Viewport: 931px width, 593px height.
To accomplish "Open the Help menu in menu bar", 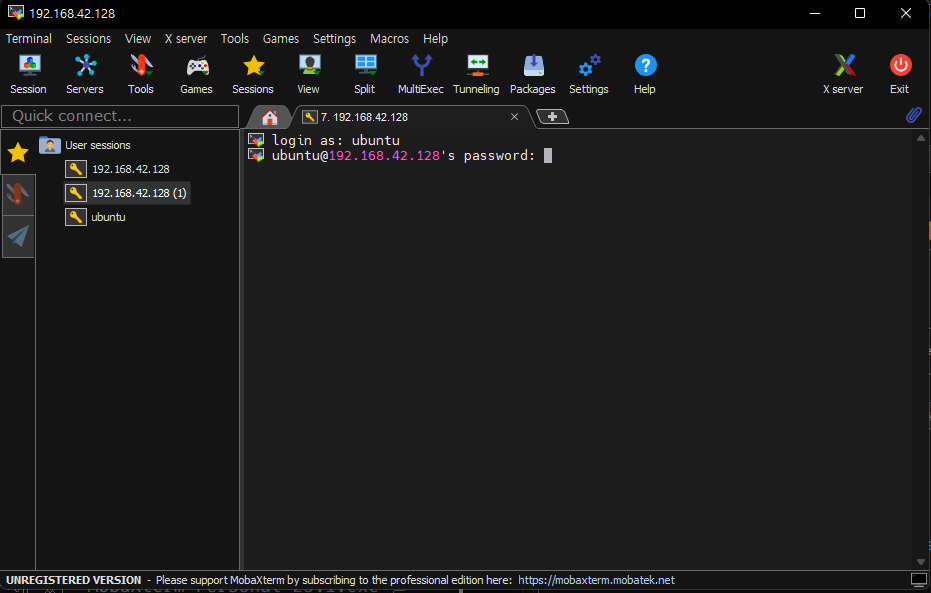I will (x=435, y=39).
